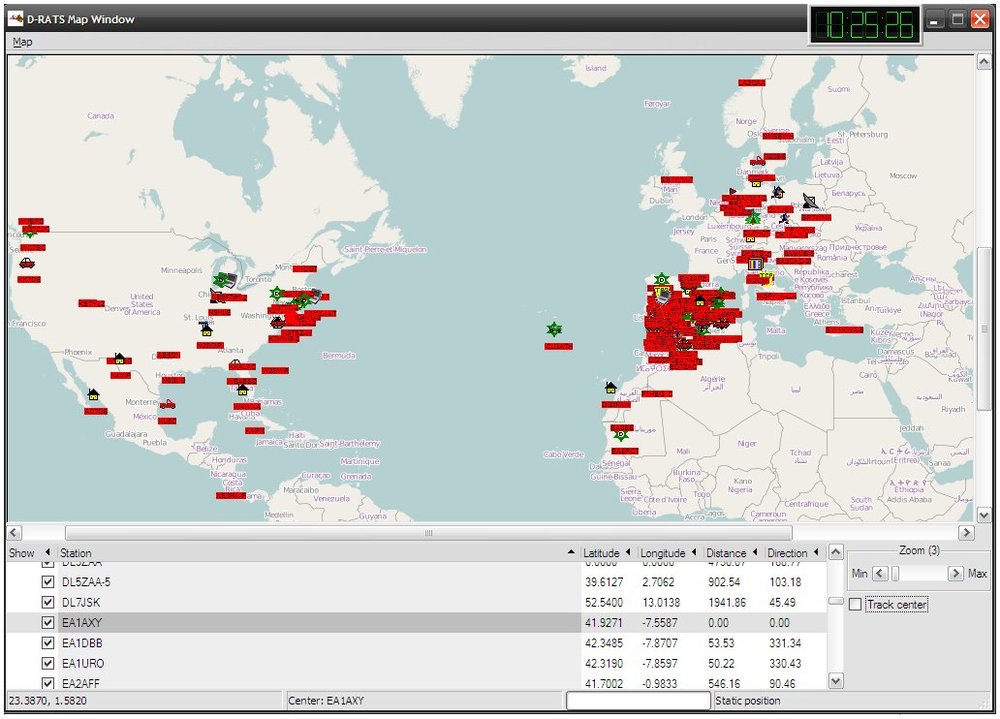Hide station EA1DBB via its checkbox
Image resolution: width=1000 pixels, height=719 pixels.
coord(47,643)
